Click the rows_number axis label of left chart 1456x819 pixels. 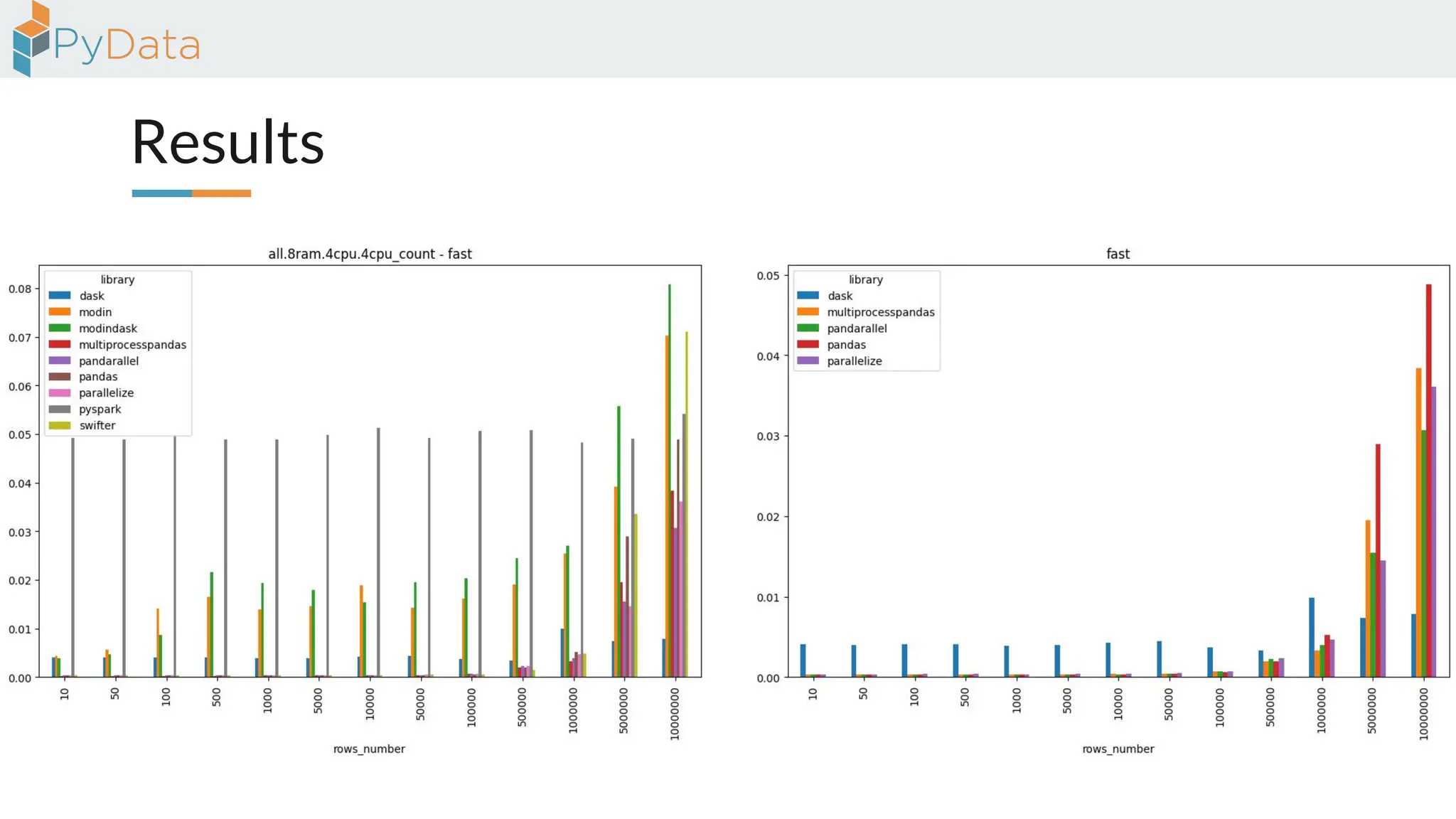click(x=369, y=749)
